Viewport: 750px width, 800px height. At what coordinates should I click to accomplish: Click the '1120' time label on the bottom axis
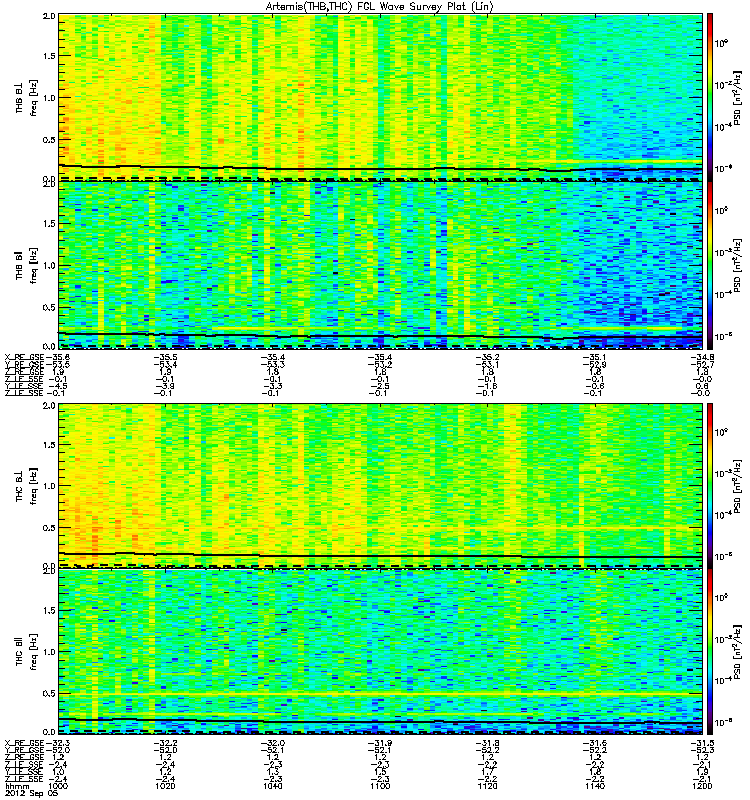(x=487, y=786)
